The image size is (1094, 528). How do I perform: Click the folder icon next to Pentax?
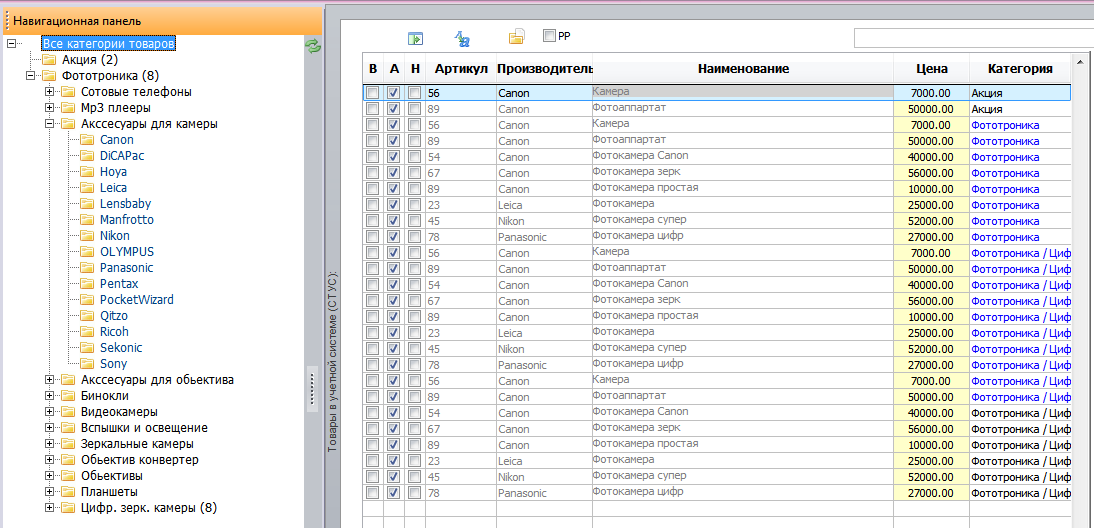(87, 284)
